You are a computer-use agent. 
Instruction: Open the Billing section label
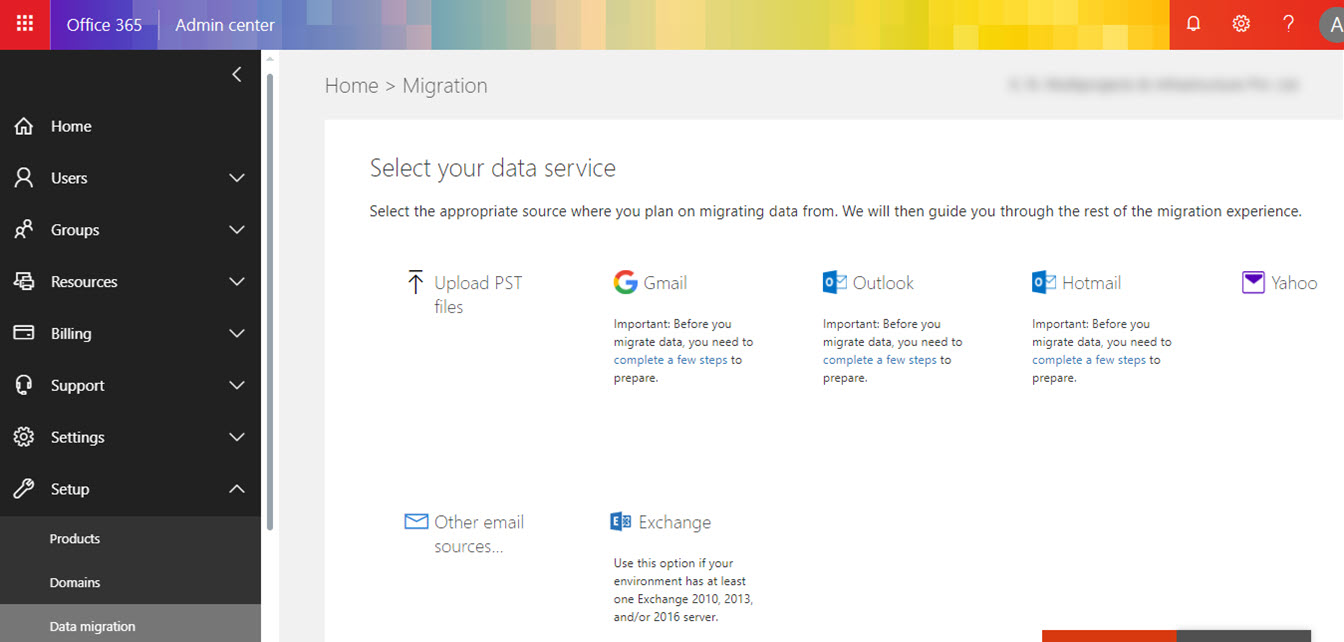tap(71, 333)
